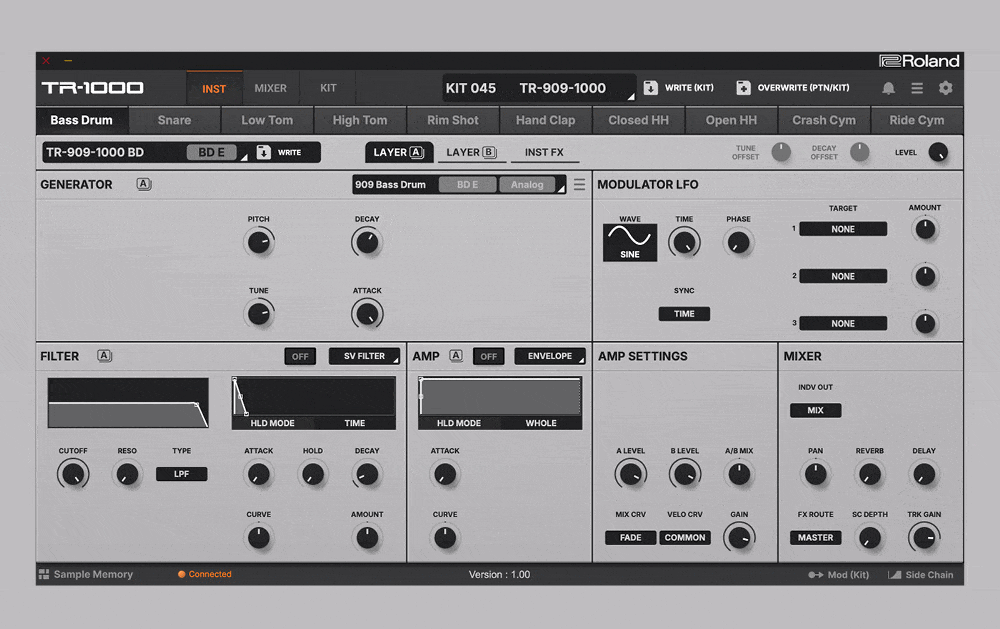Viewport: 1000px width, 629px height.
Task: Click the Sample Memory grid icon
Action: (44, 575)
